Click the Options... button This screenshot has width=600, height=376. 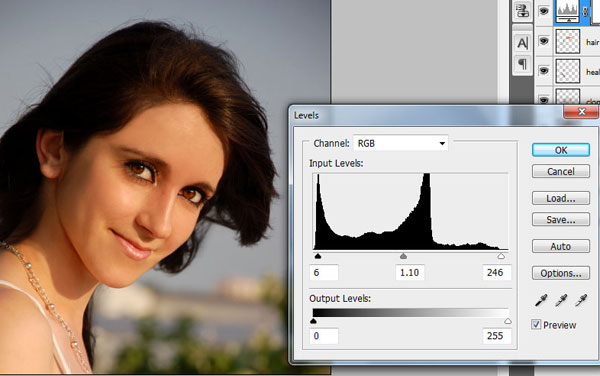click(x=561, y=273)
